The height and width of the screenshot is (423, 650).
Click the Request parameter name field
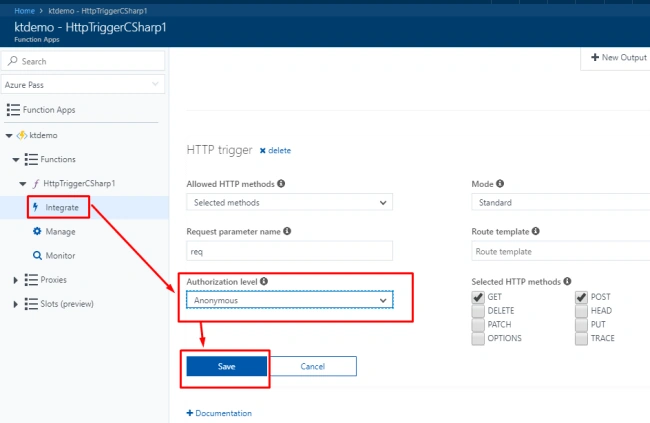tap(289, 251)
